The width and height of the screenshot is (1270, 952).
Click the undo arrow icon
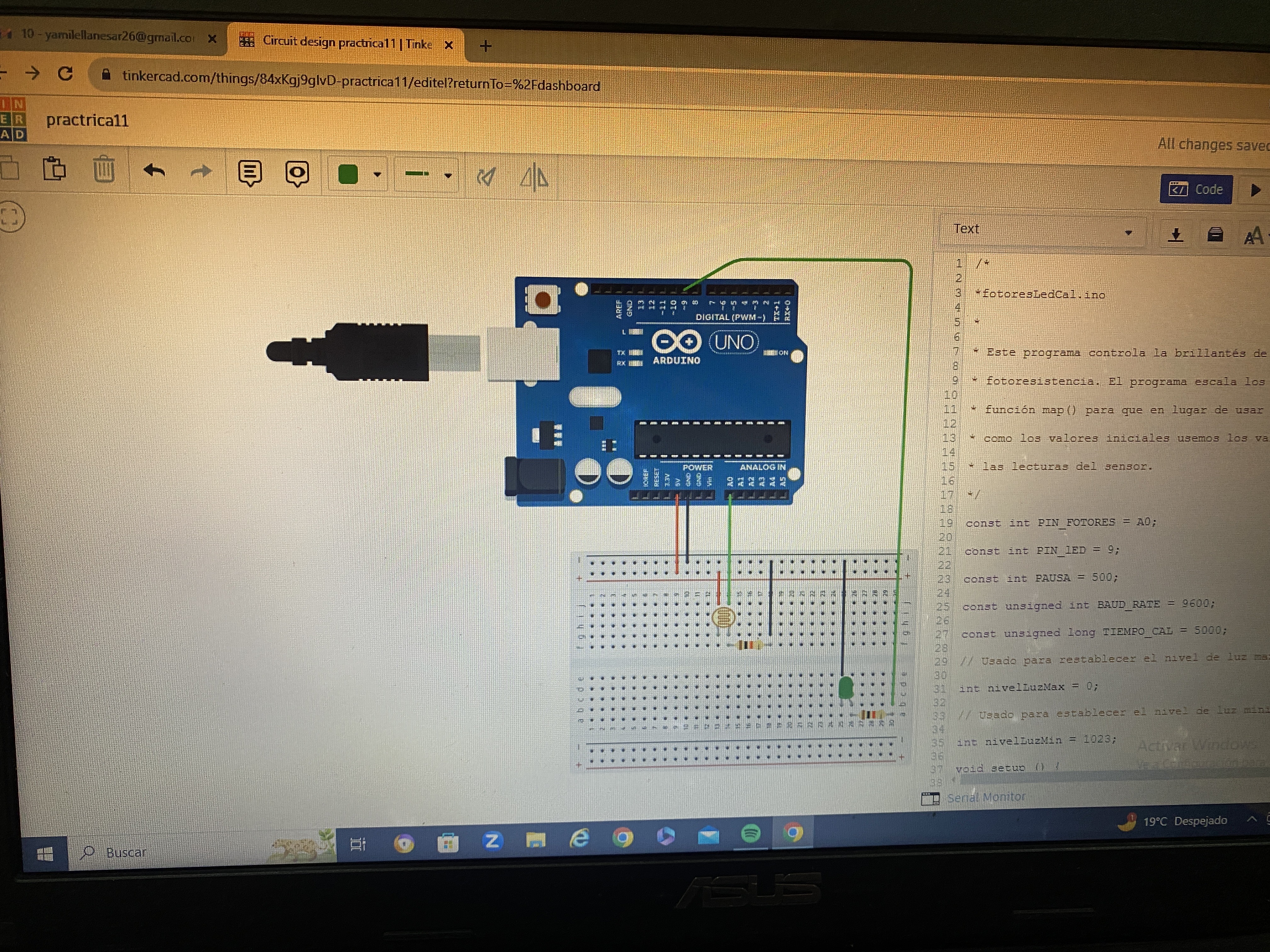point(154,171)
